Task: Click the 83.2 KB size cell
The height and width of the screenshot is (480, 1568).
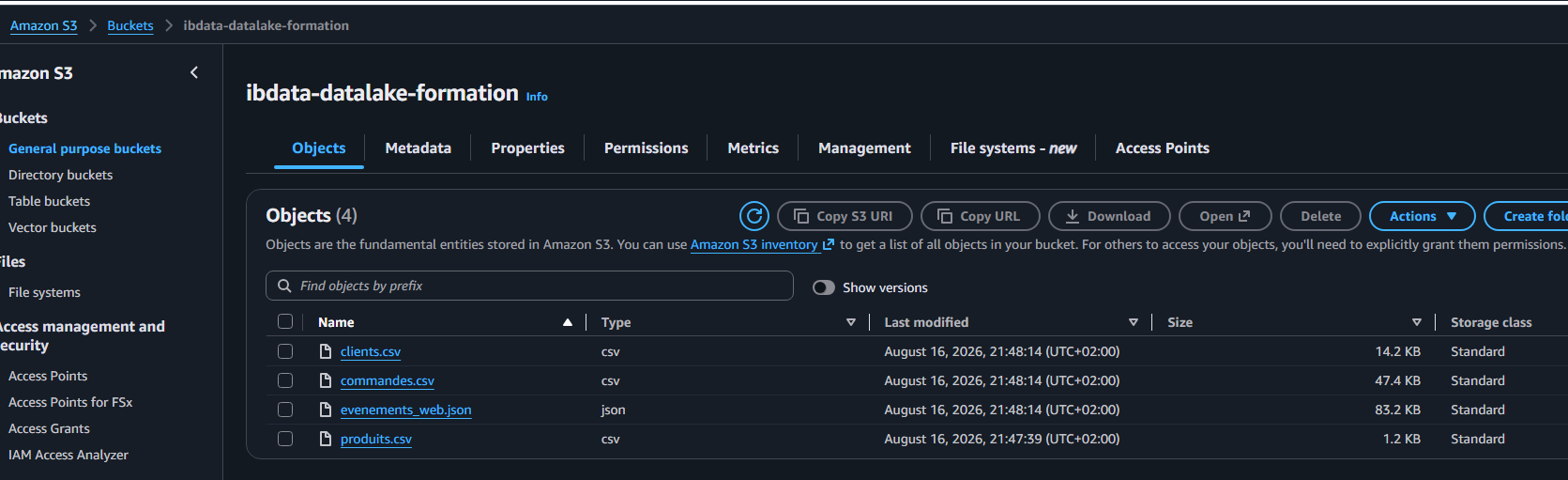Action: coord(1397,410)
